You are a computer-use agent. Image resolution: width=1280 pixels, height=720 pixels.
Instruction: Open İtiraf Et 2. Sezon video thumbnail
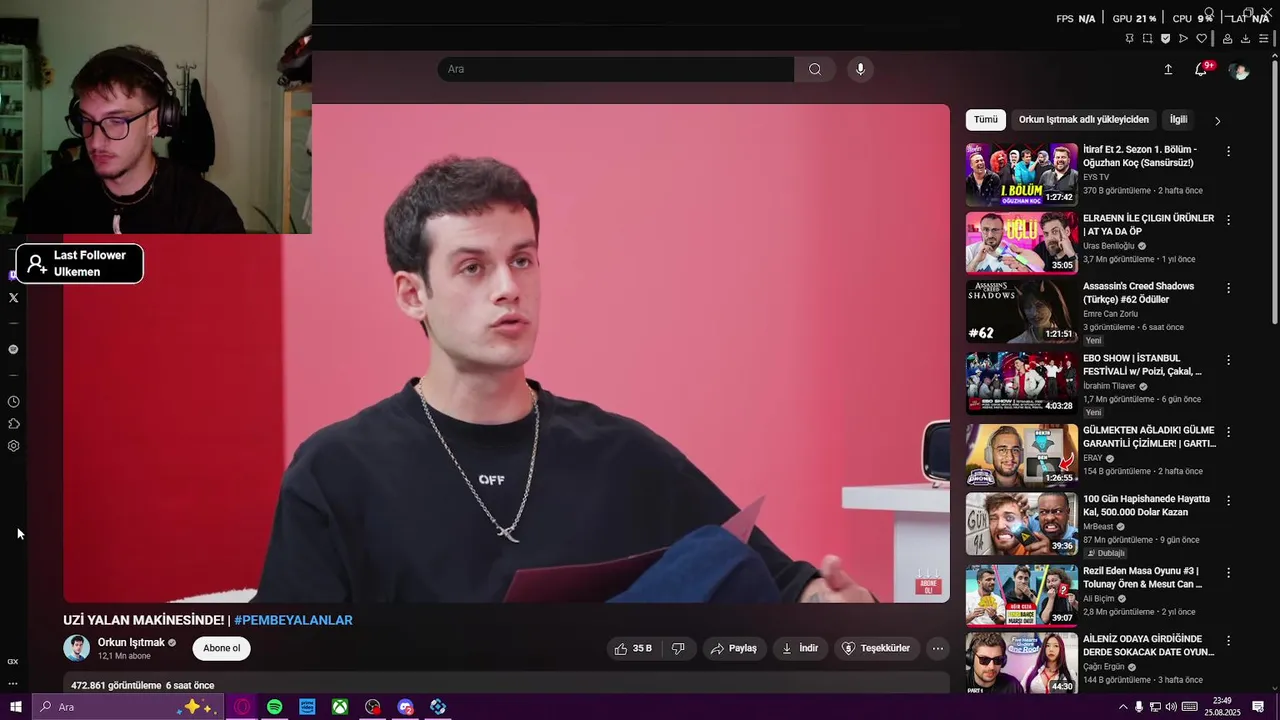coord(1021,174)
